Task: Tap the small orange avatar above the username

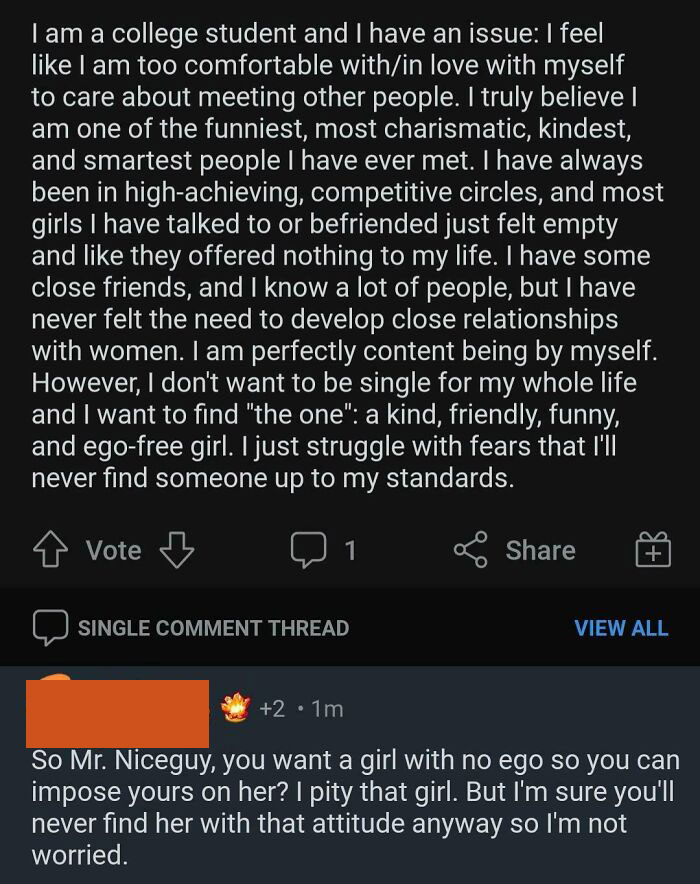Action: click(x=62, y=678)
